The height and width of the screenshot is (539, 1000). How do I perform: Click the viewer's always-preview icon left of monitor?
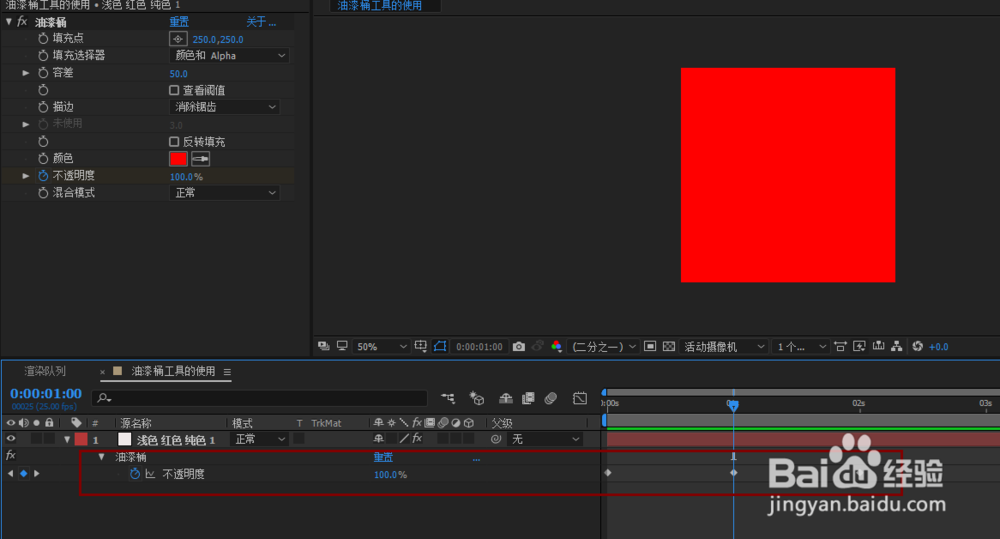(324, 346)
